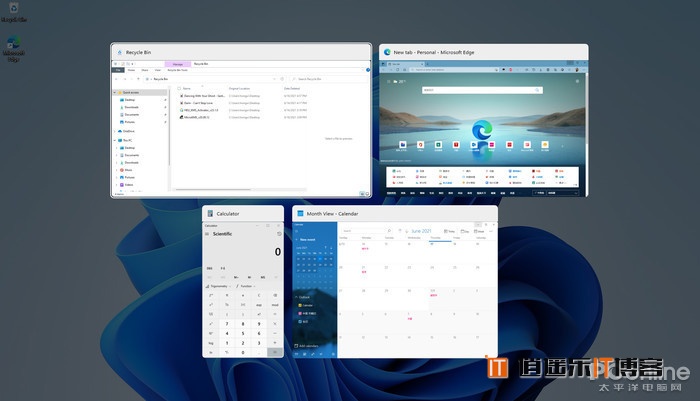Select Videos under This PC
The image size is (700, 401).
point(127,184)
